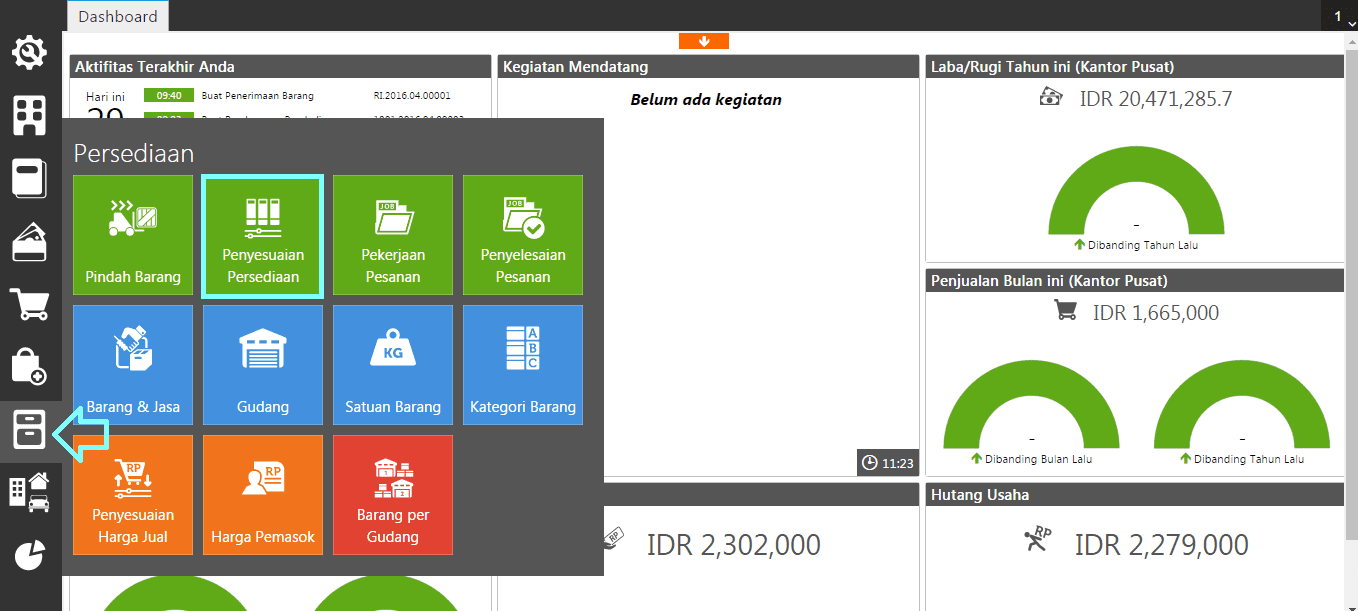Select the shopping cart sales icon in sidebar
Image resolution: width=1358 pixels, height=611 pixels.
(29, 305)
